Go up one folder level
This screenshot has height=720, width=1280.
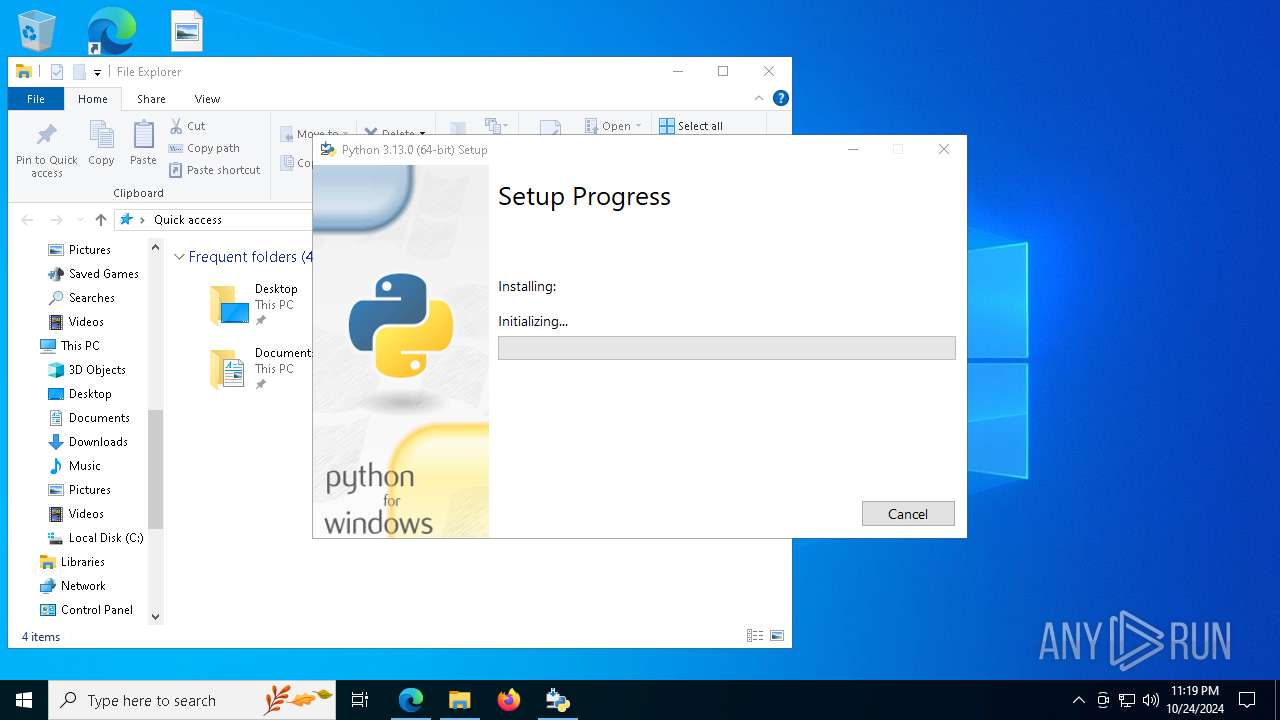[x=100, y=220]
